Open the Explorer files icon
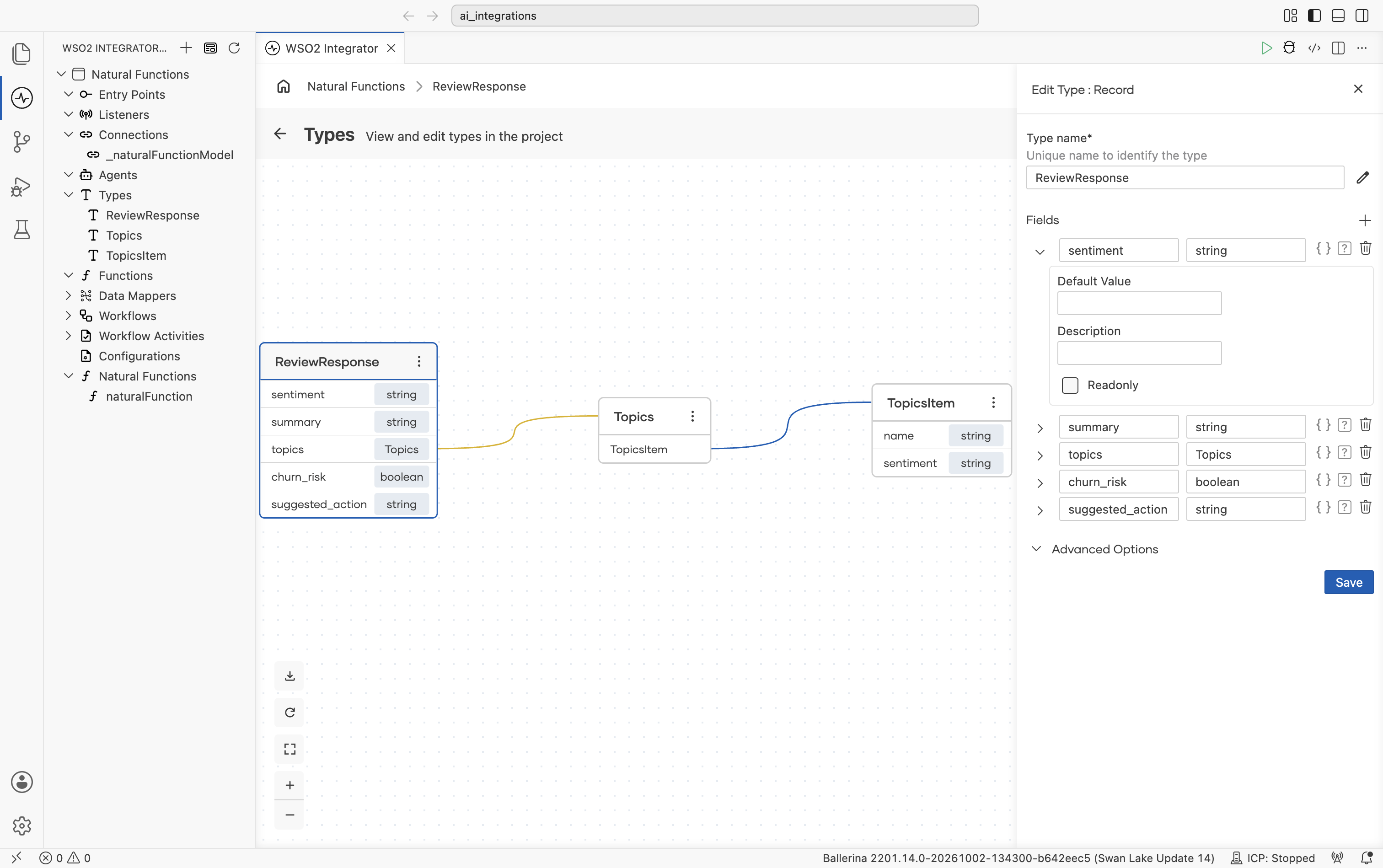Image resolution: width=1383 pixels, height=868 pixels. tap(22, 54)
